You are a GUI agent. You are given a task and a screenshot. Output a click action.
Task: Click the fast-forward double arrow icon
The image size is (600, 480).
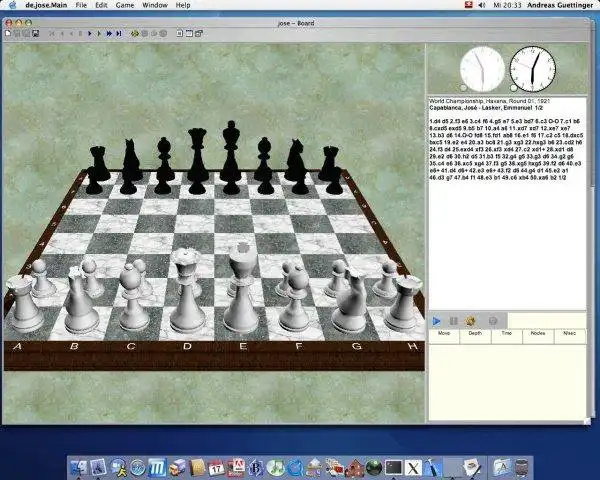[109, 34]
